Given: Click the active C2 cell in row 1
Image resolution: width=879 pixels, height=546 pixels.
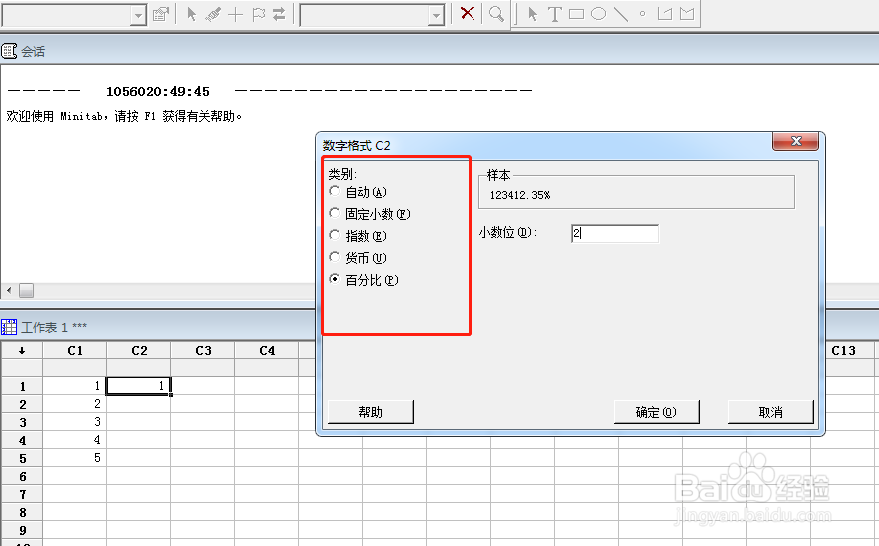Looking at the screenshot, I should [138, 386].
